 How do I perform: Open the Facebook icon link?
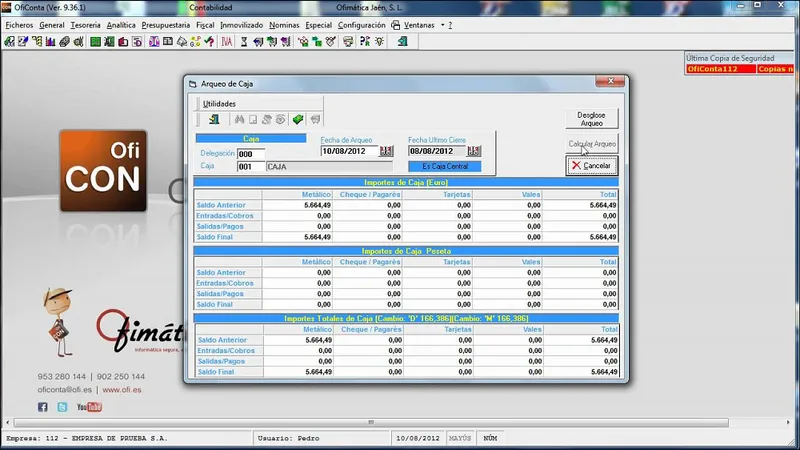[x=43, y=407]
